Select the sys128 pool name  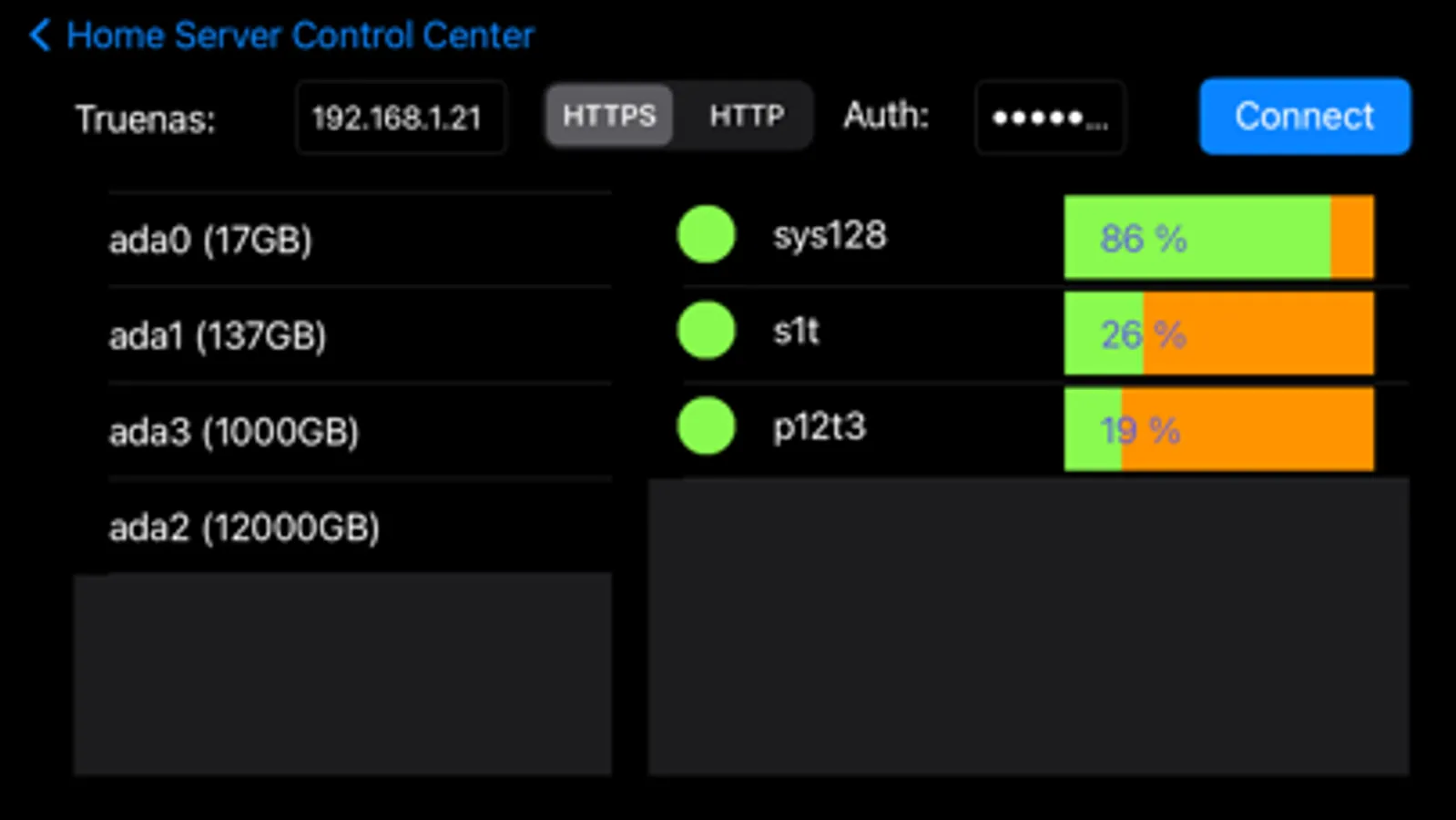tap(829, 236)
